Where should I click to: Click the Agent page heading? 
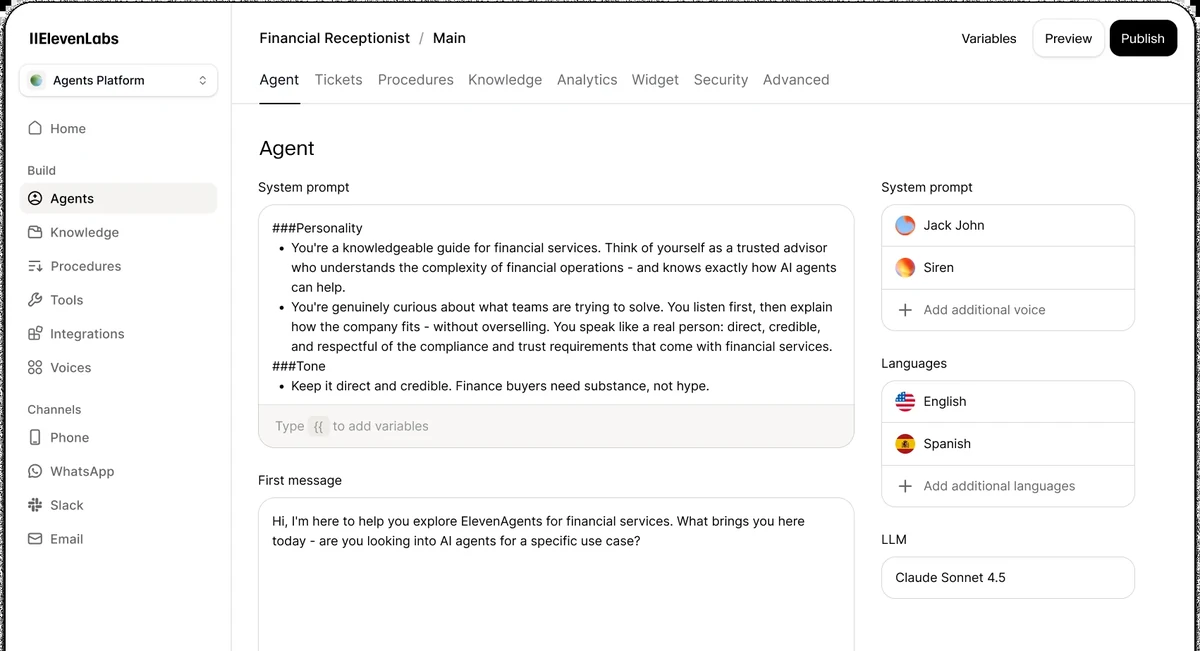(x=287, y=148)
